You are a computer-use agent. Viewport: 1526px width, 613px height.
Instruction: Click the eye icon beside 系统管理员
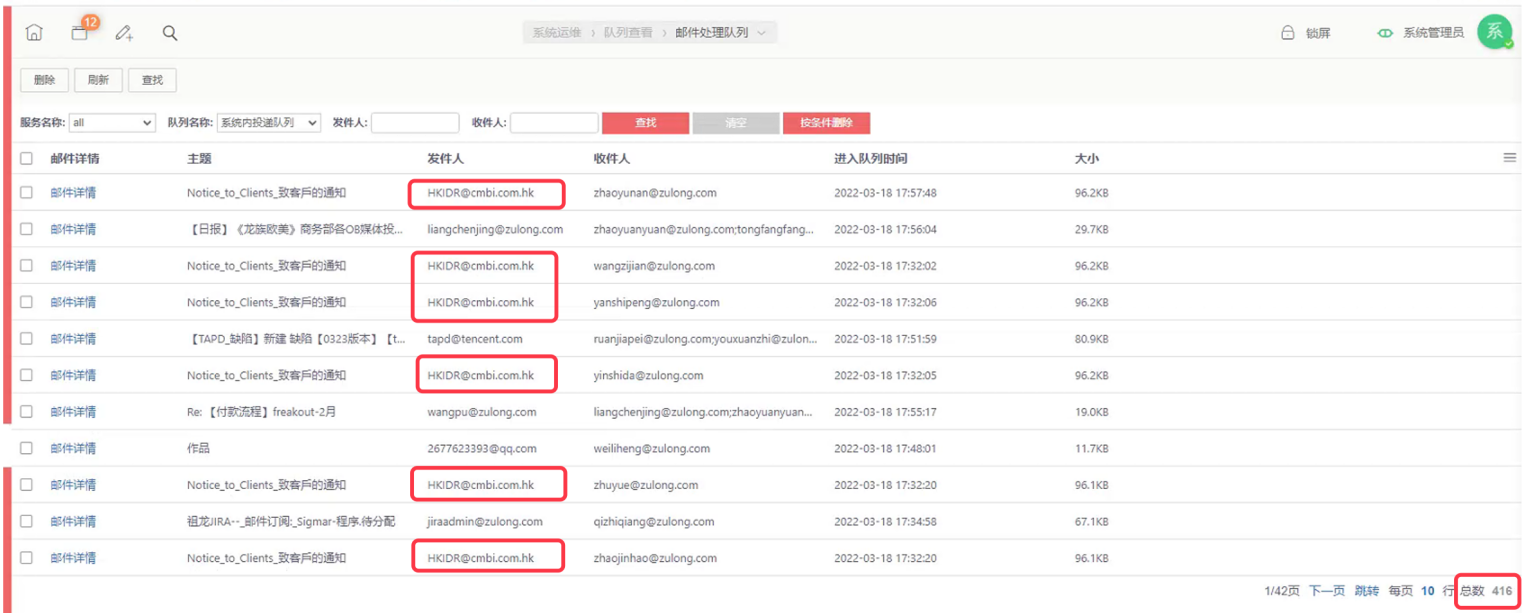point(1385,33)
